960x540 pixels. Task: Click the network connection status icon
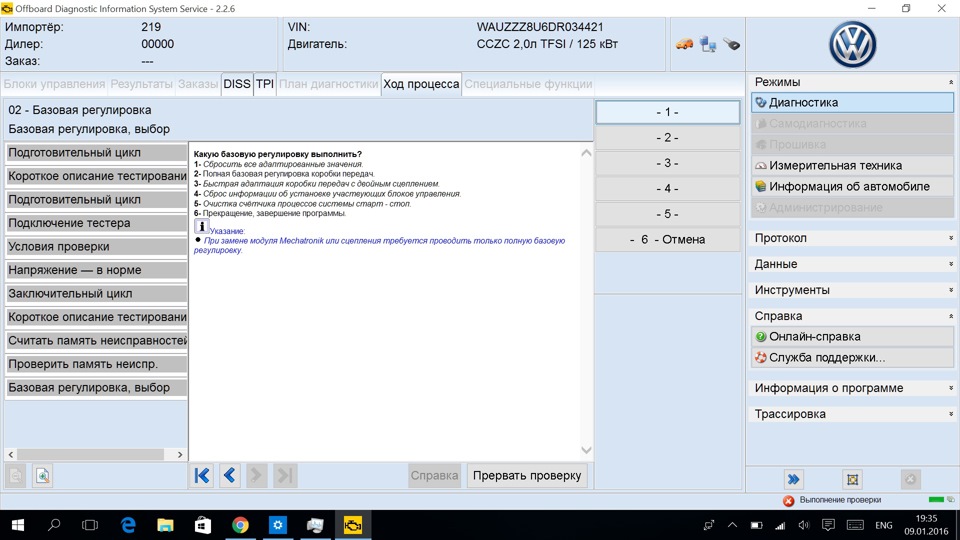(708, 44)
